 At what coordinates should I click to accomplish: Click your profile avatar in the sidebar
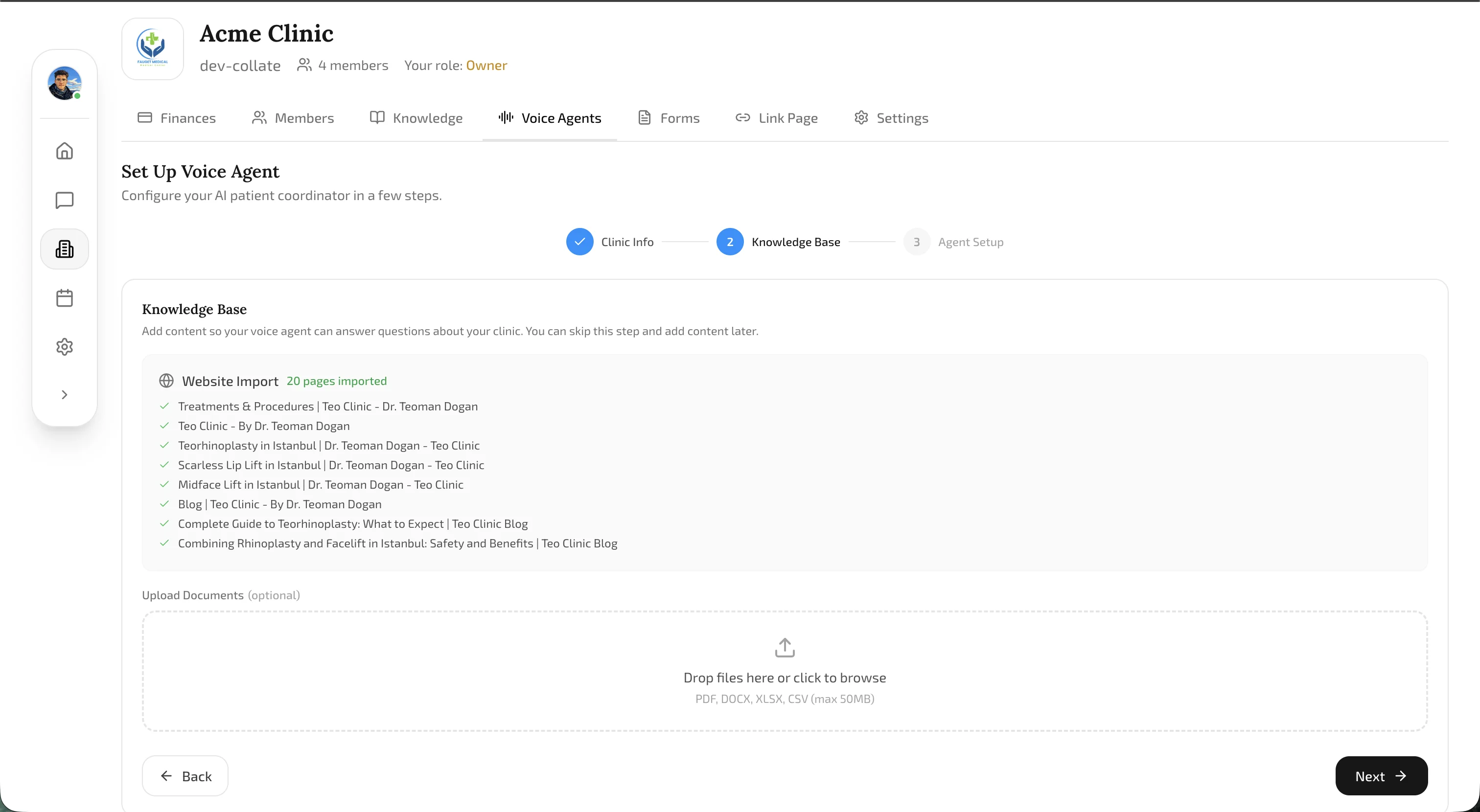[x=64, y=83]
